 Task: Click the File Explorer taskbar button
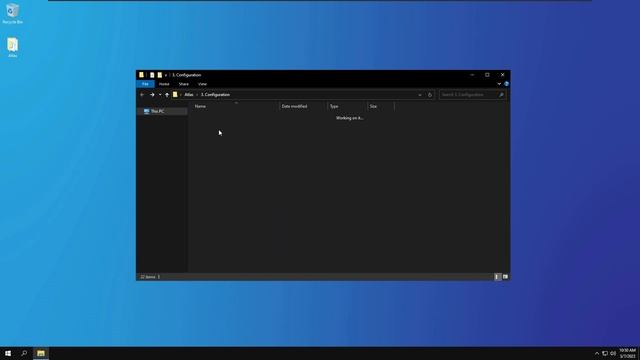click(x=41, y=353)
